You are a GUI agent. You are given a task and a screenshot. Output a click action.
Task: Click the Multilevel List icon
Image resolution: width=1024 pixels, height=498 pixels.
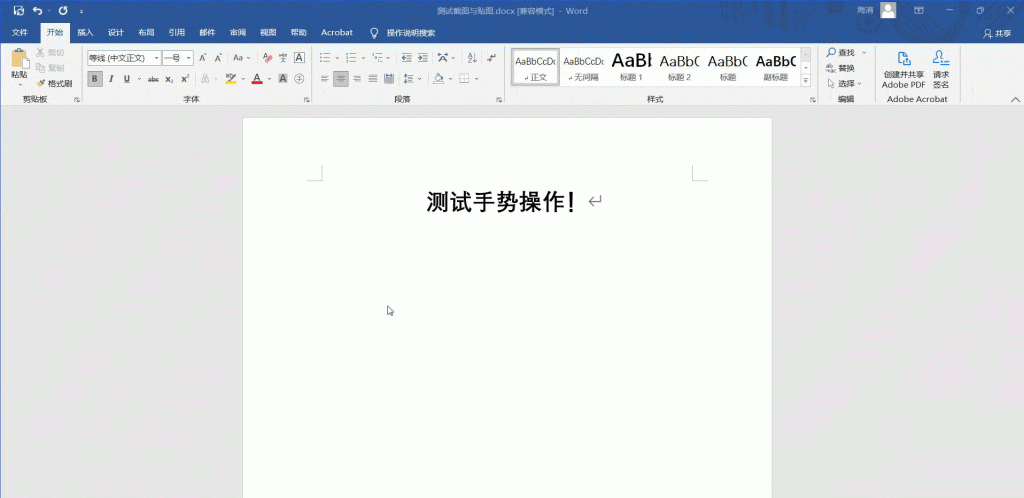click(x=377, y=58)
